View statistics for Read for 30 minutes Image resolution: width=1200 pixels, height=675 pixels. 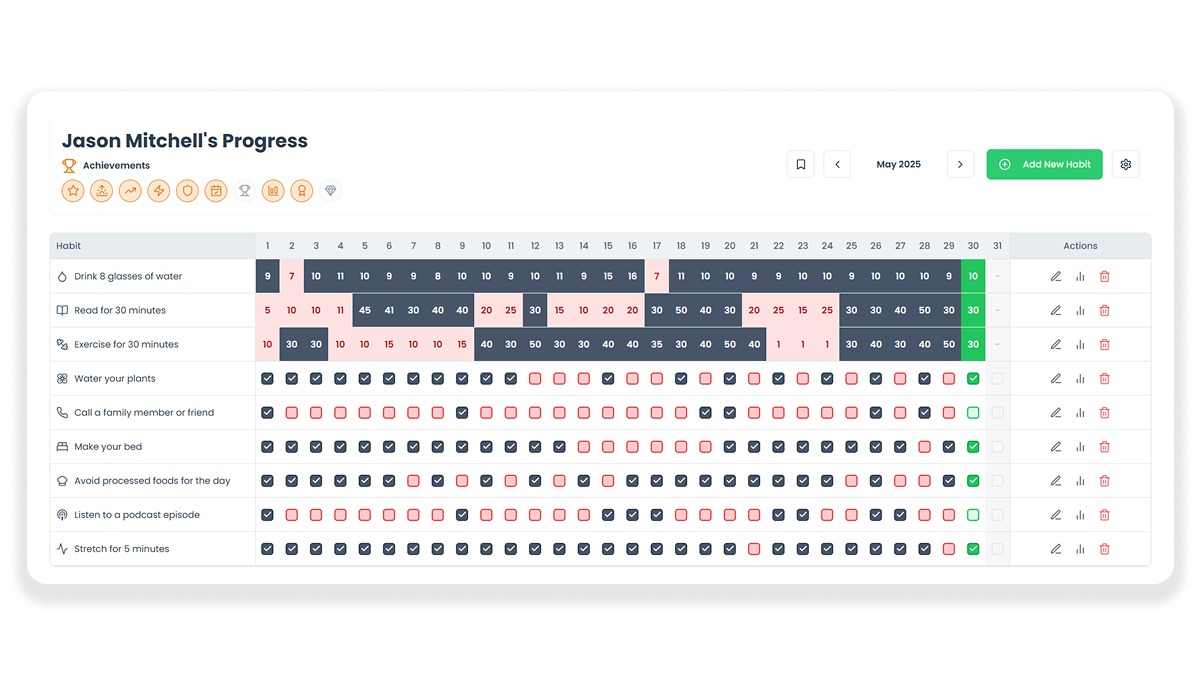(1081, 310)
